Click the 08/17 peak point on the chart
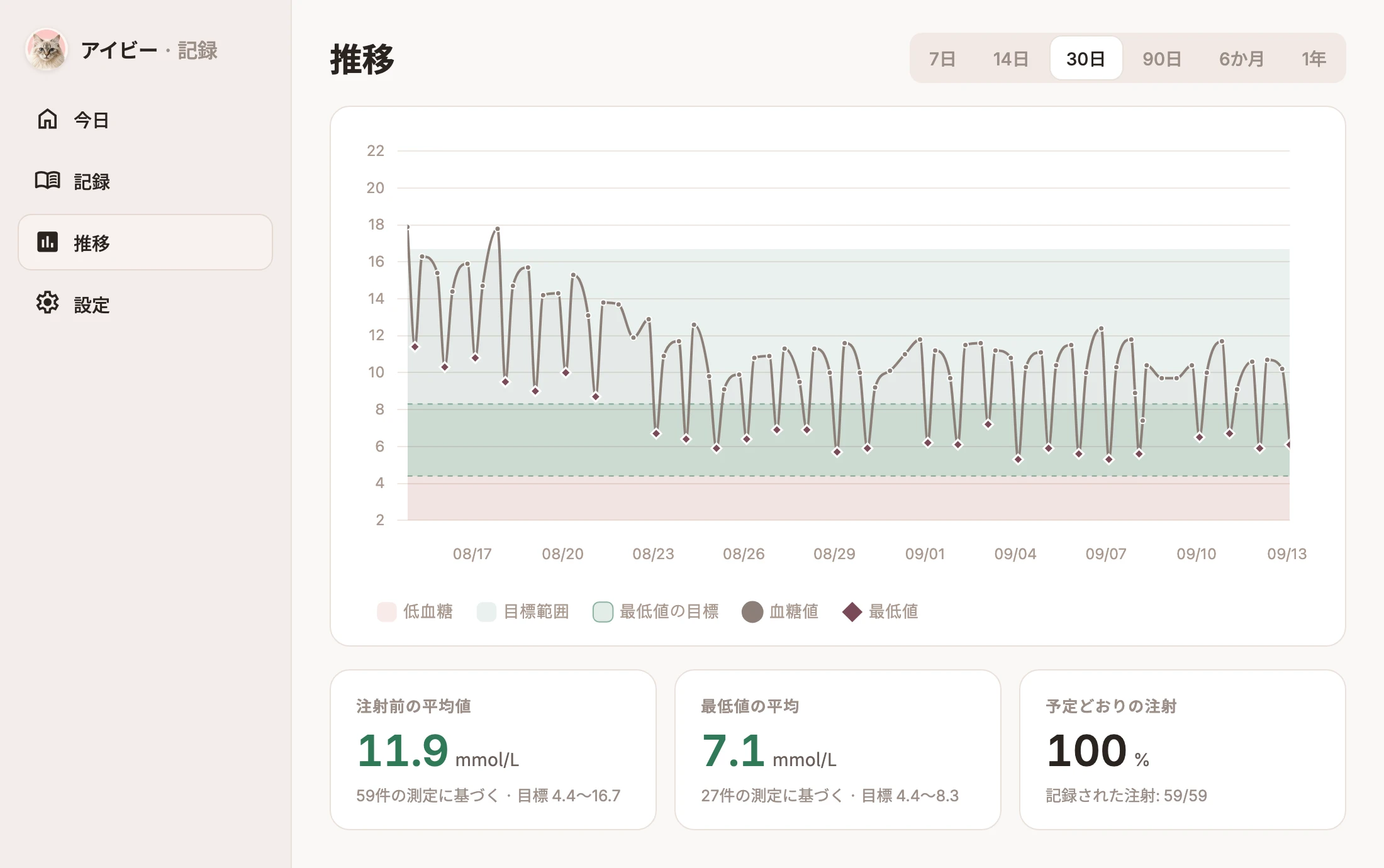 click(498, 229)
